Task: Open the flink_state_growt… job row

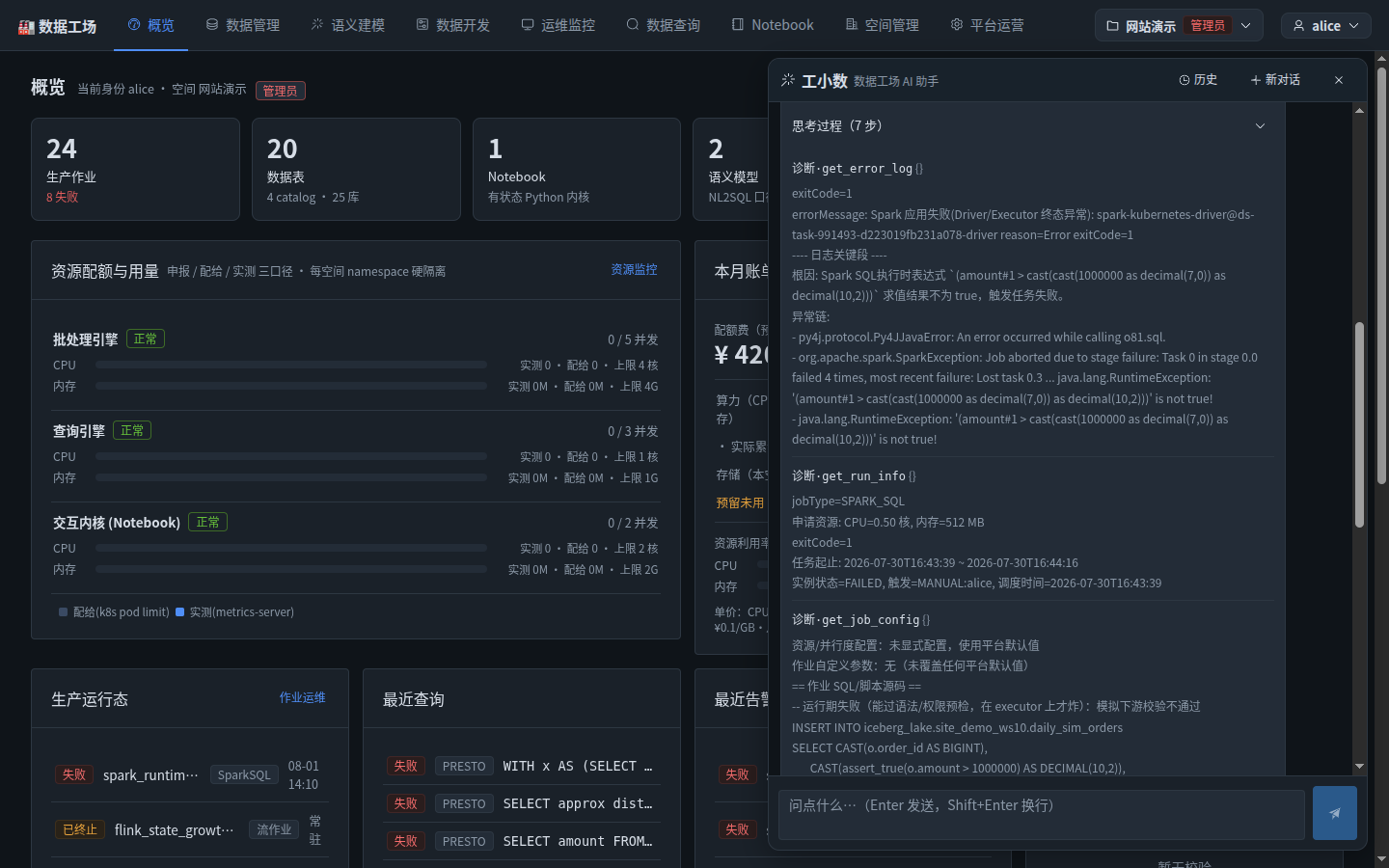Action: [x=190, y=830]
